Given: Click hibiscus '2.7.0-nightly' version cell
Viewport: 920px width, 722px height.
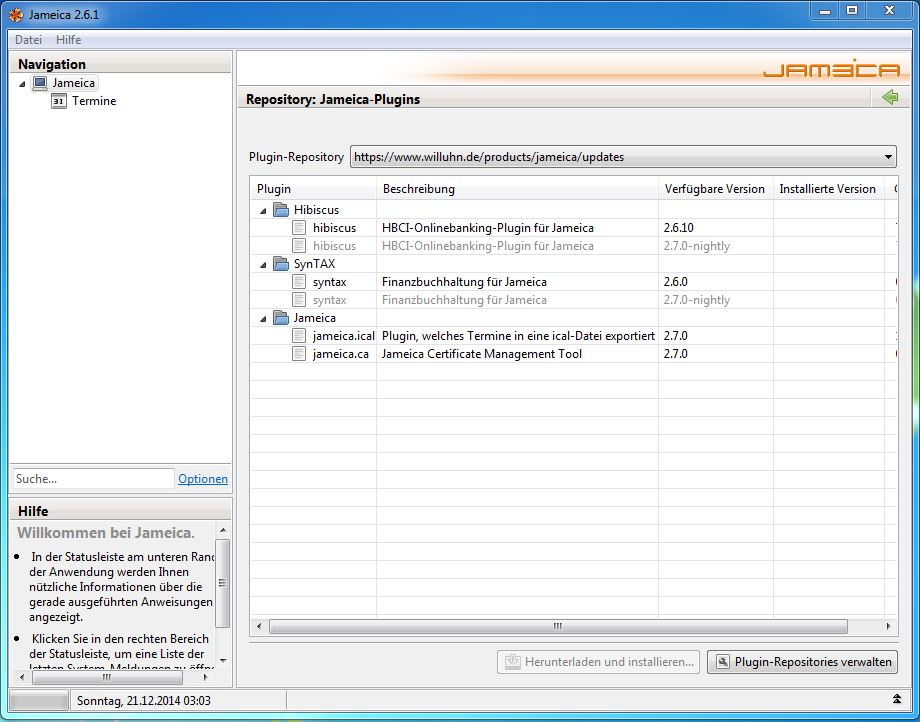Looking at the screenshot, I should tap(696, 246).
